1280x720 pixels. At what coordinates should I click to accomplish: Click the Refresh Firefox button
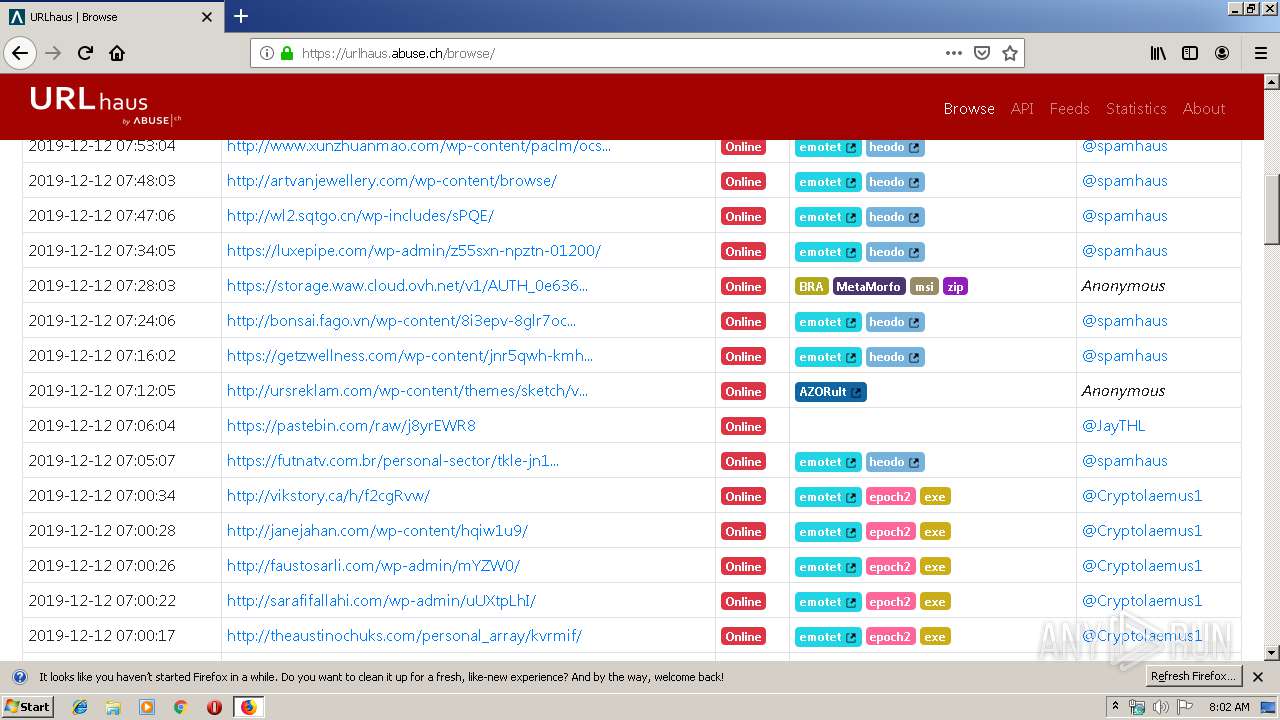coord(1193,677)
